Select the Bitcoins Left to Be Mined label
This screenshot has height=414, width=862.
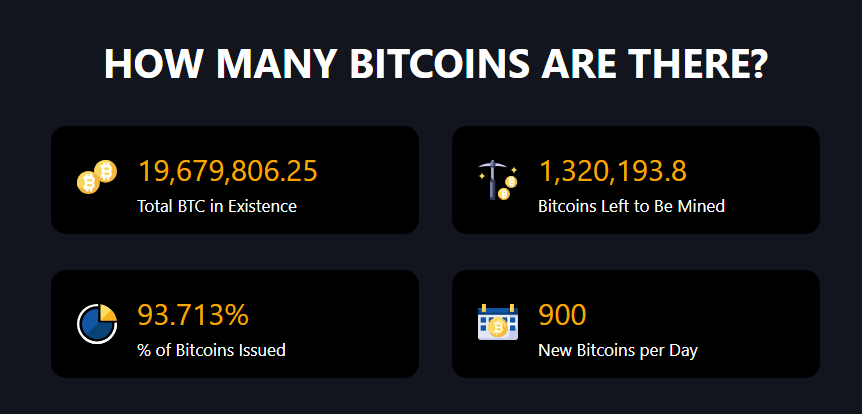tap(631, 207)
